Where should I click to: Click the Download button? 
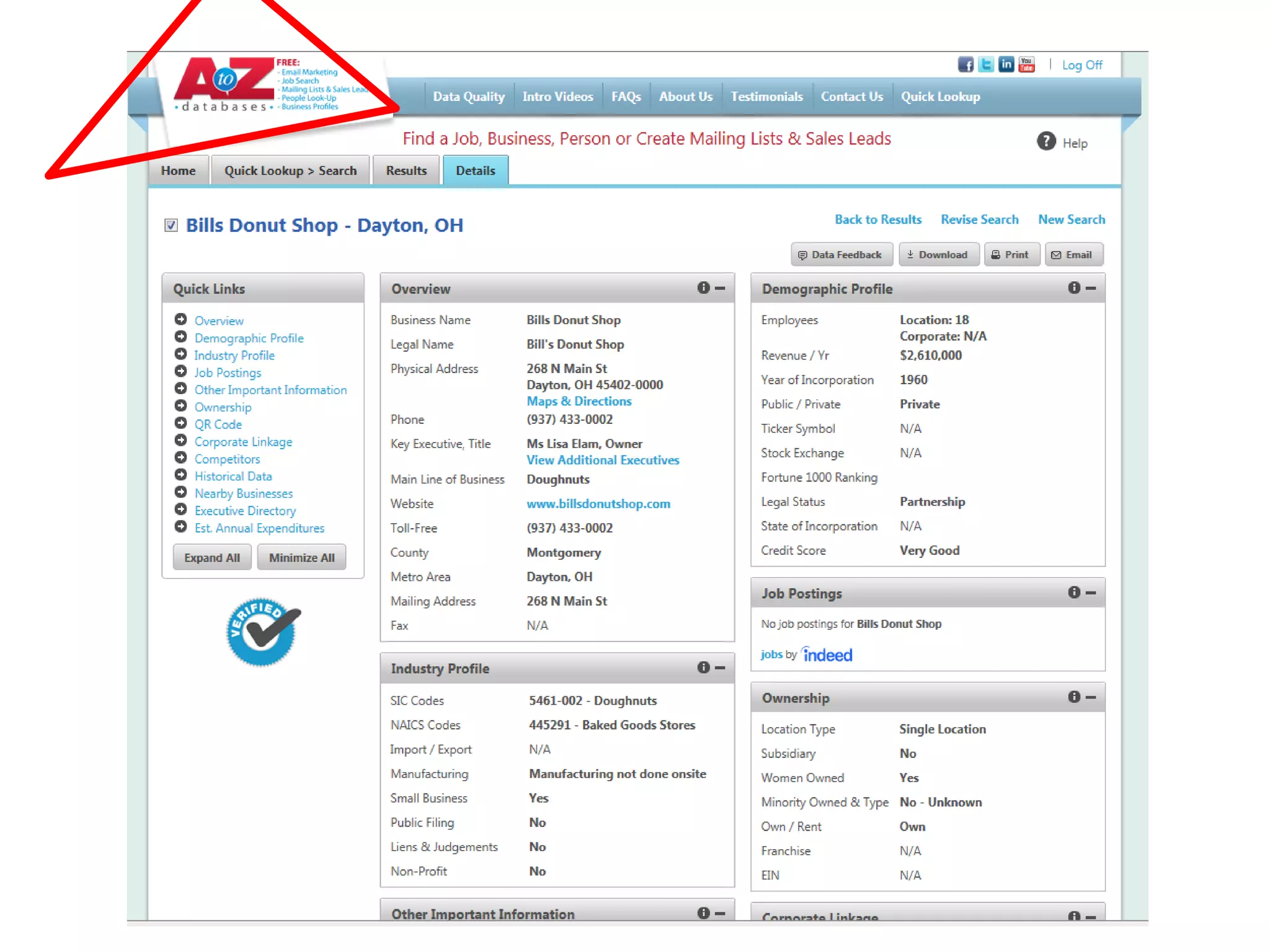pos(938,255)
